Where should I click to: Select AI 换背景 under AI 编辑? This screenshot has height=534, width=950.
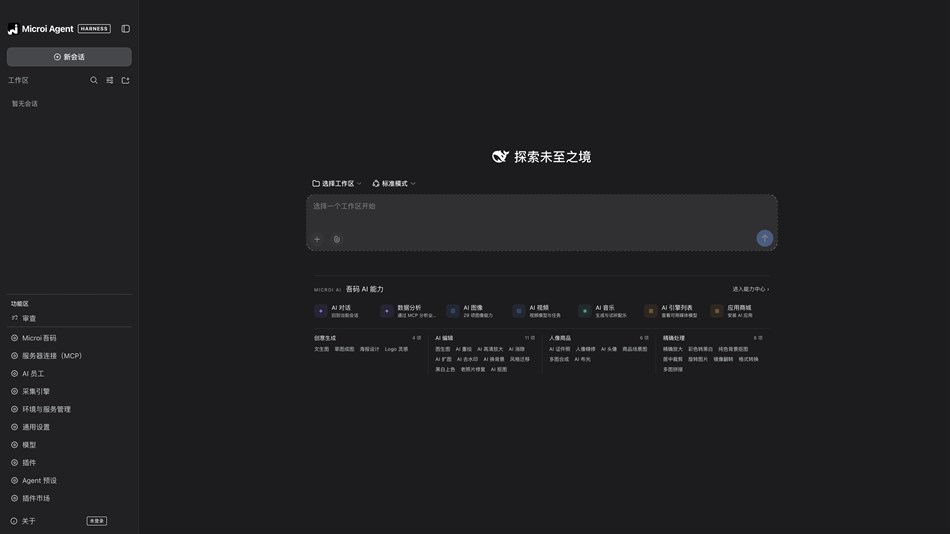click(494, 359)
